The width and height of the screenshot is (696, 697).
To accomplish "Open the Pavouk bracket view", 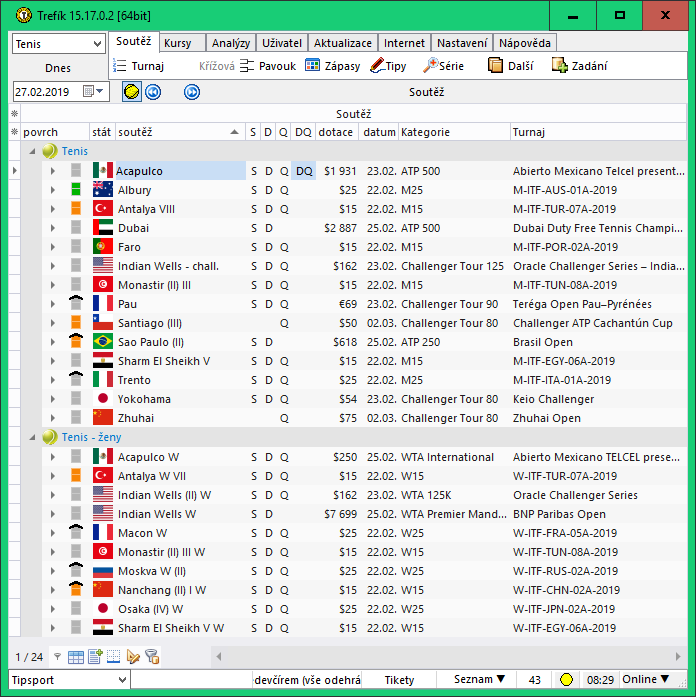I will [x=267, y=66].
